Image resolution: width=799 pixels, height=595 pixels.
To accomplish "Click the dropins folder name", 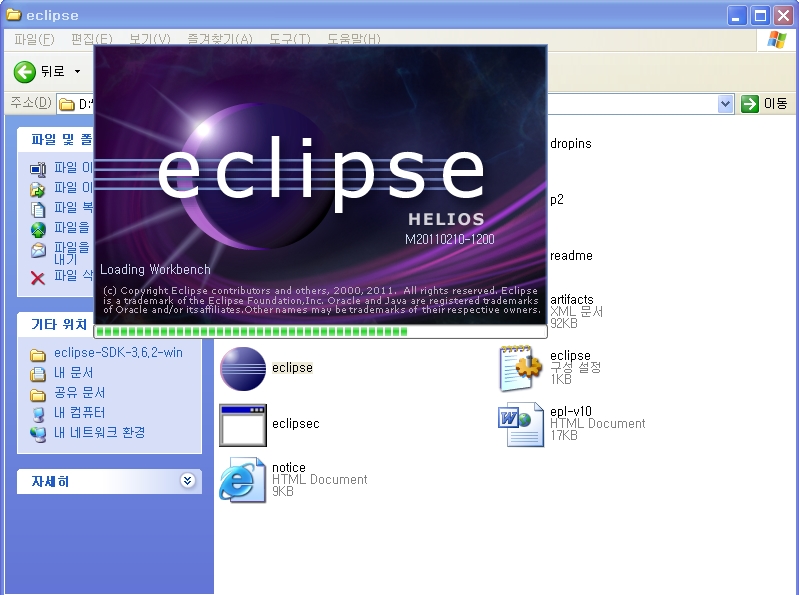I will (x=571, y=144).
